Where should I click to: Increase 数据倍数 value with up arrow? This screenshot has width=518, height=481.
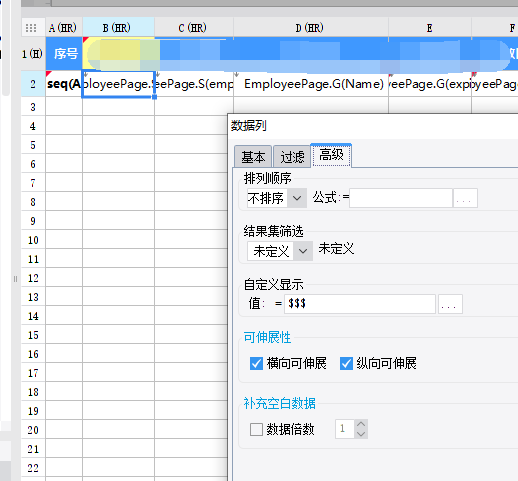pos(361,424)
